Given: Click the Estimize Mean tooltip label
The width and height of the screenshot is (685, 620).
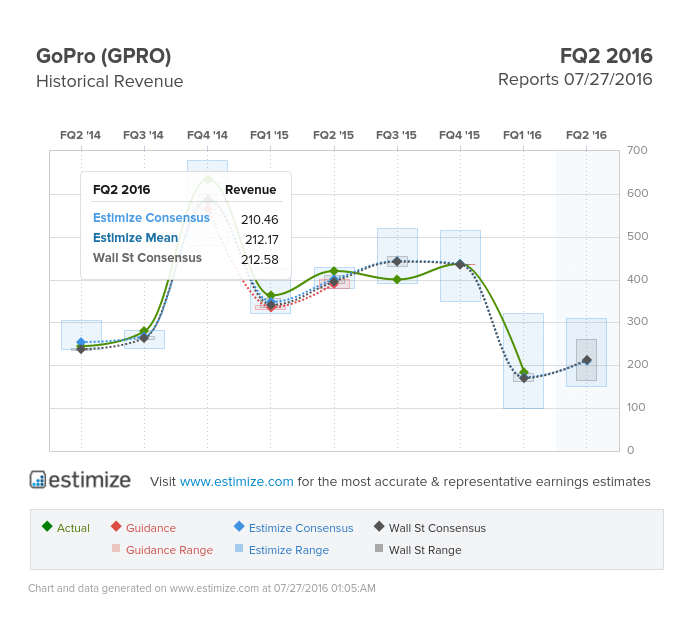Looking at the screenshot, I should [x=135, y=238].
